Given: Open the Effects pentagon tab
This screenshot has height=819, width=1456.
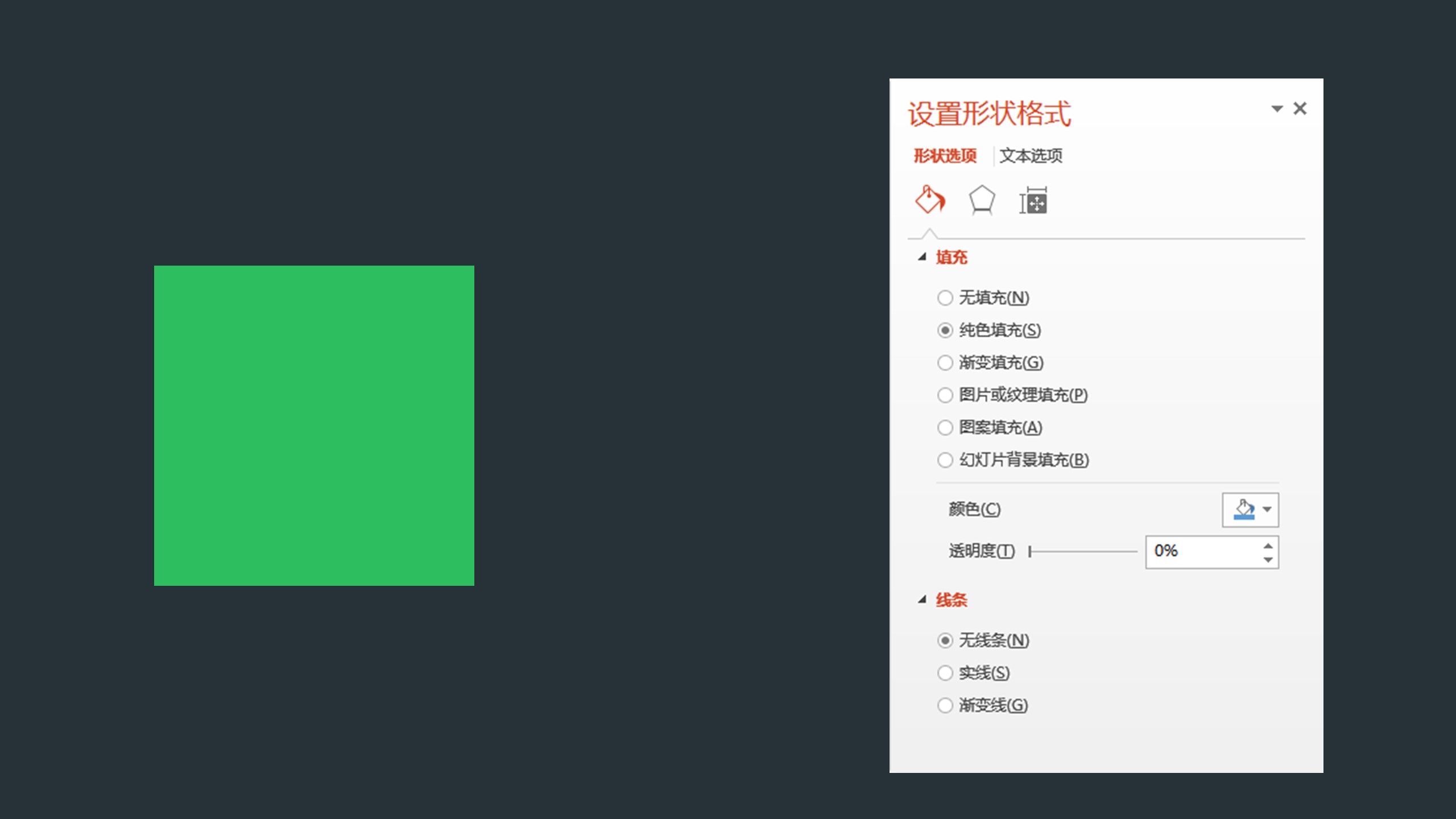Looking at the screenshot, I should pos(982,200).
